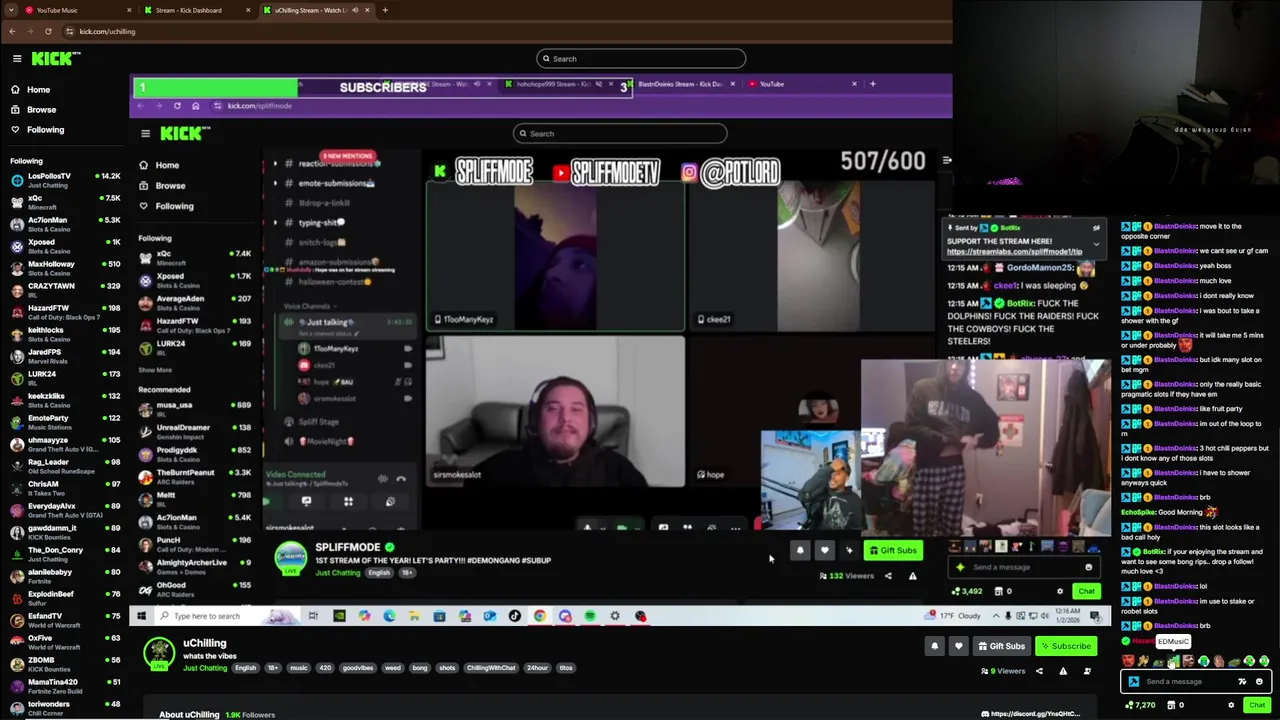Click the ChillingWithChat tag
The width and height of the screenshot is (1280, 720).
pos(490,668)
